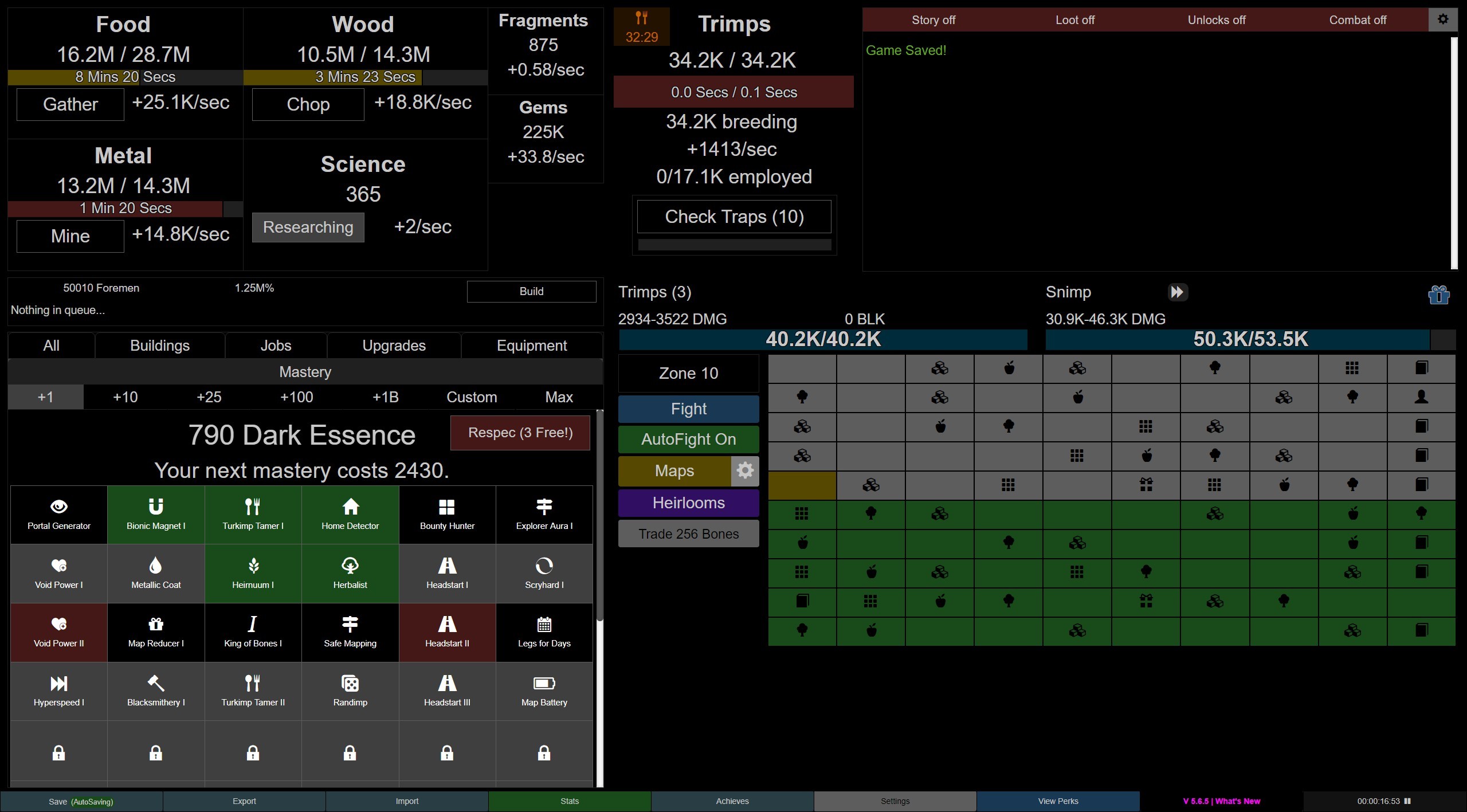Expand the Mastery section
Viewport: 1467px width, 812px height.
[304, 371]
